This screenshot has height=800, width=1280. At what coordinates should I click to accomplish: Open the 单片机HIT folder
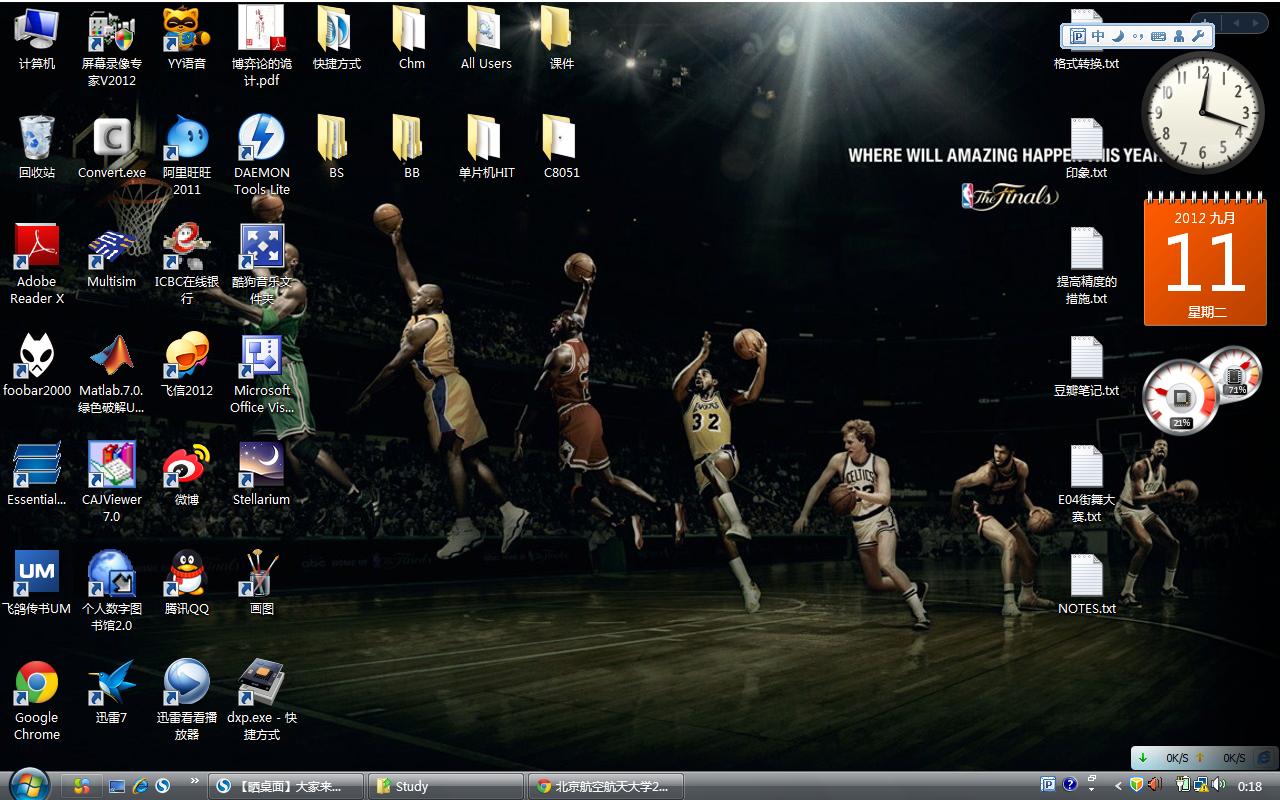(487, 147)
